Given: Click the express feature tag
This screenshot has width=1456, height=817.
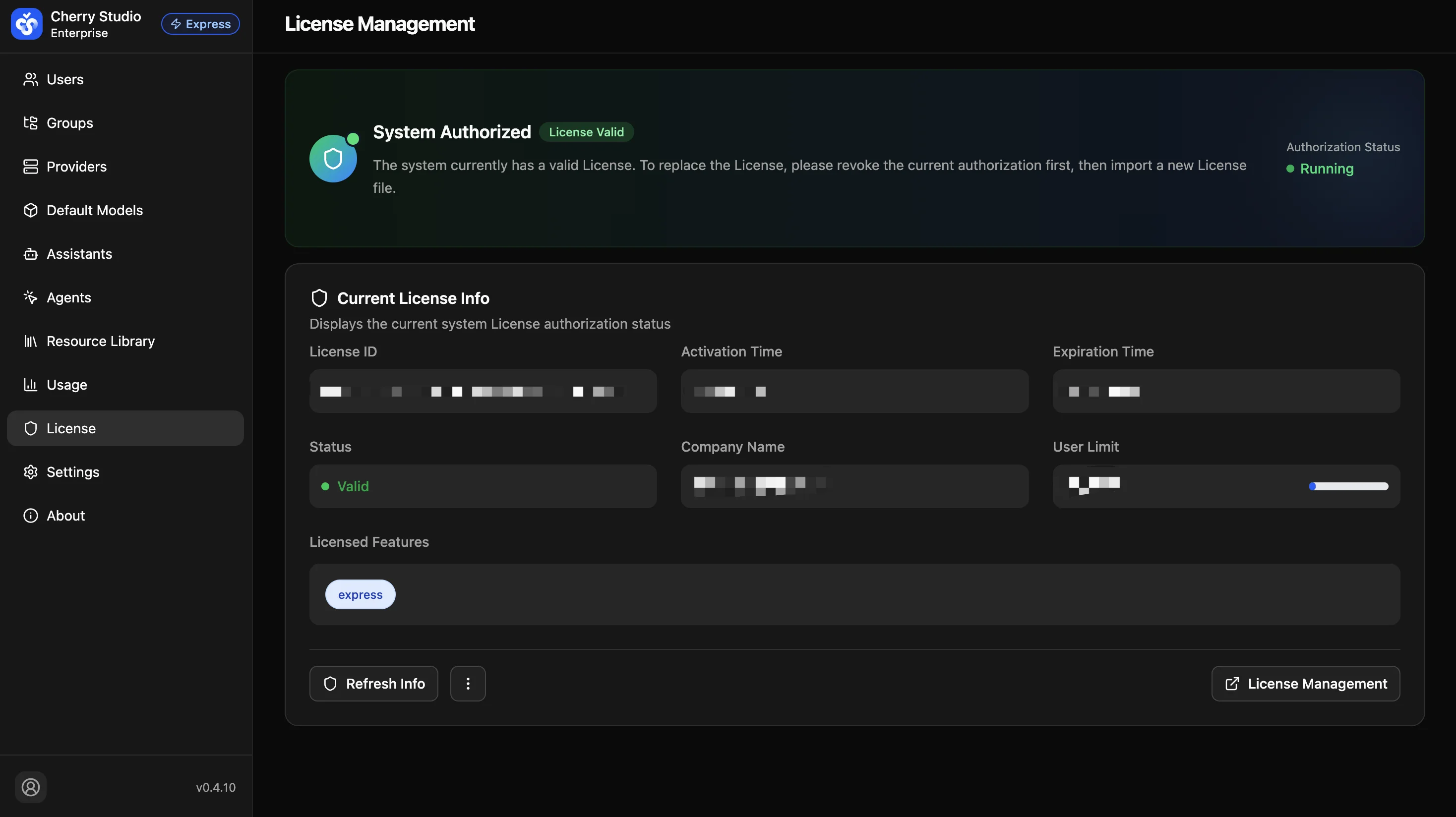Looking at the screenshot, I should point(360,594).
